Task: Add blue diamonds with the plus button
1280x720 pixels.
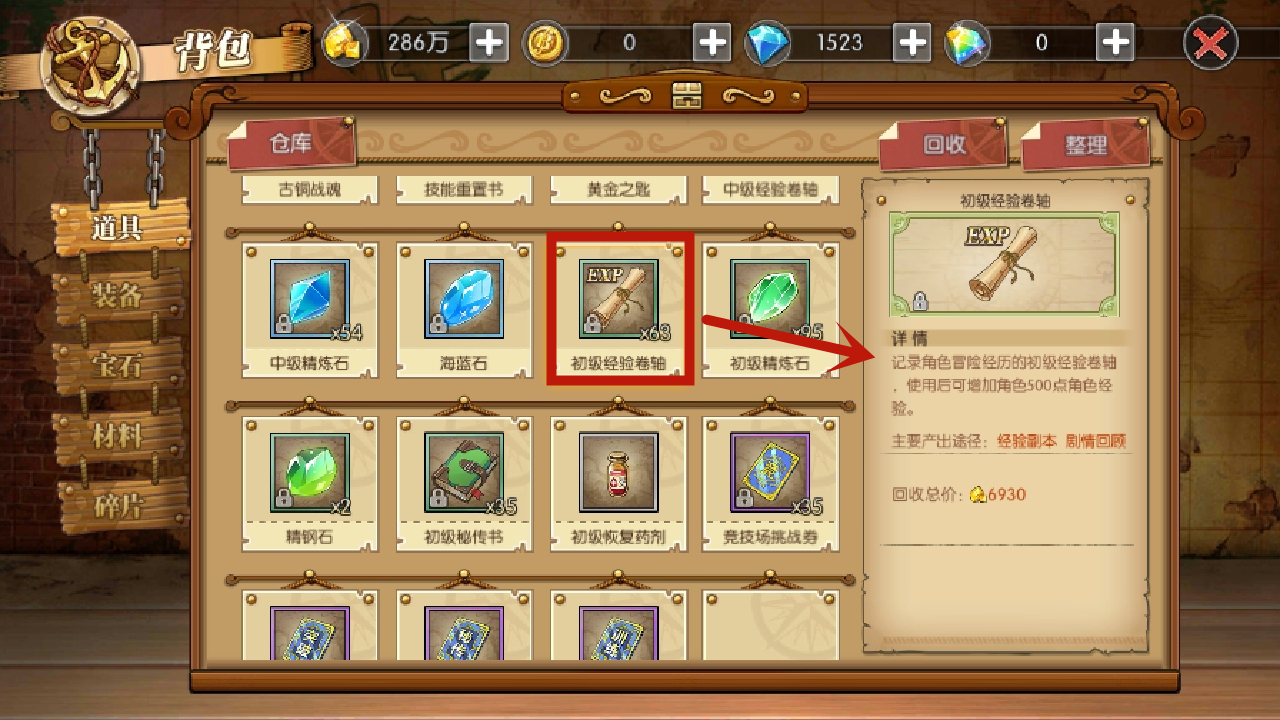Action: pyautogui.click(x=913, y=43)
